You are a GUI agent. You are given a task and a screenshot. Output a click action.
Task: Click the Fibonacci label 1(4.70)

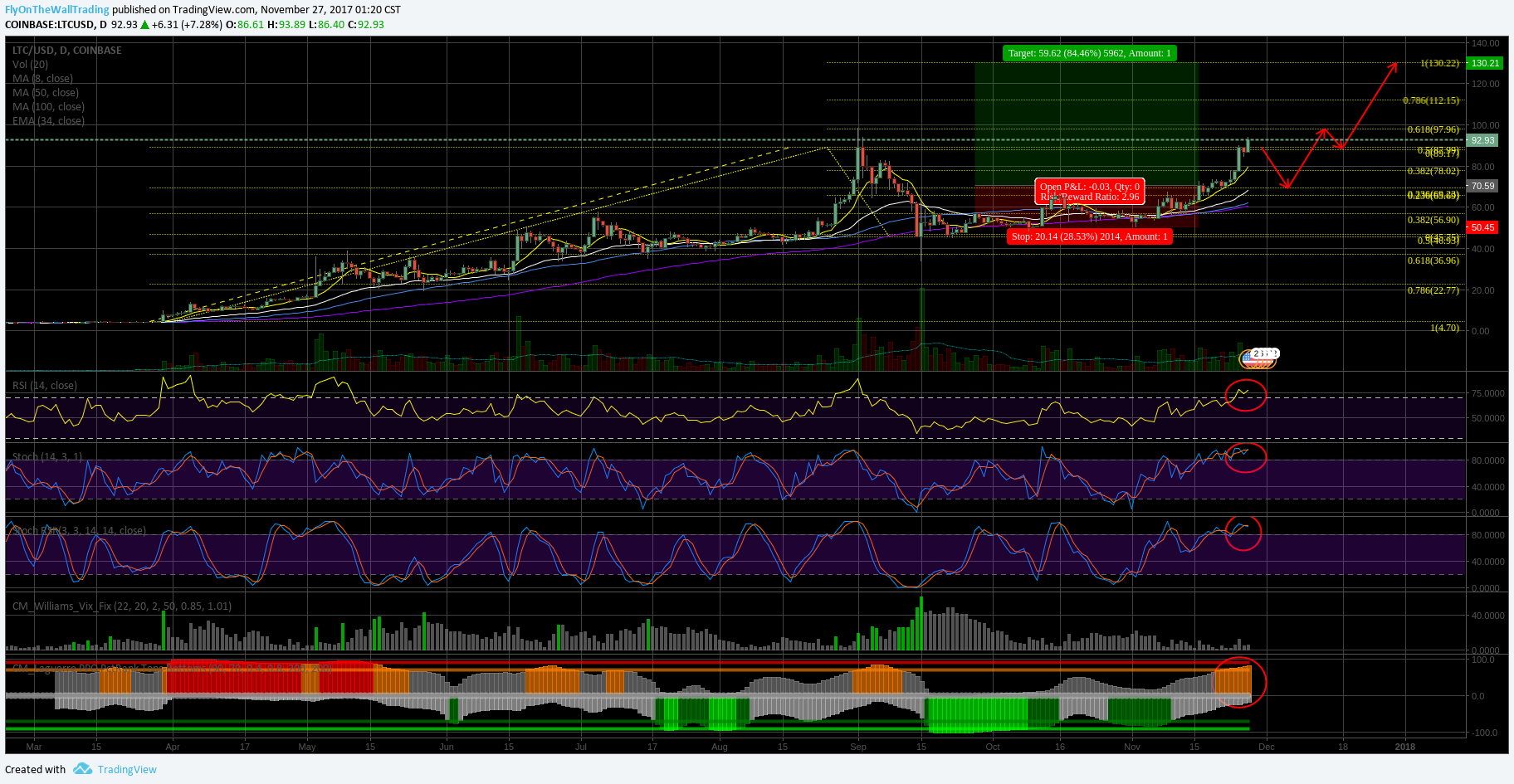1444,328
